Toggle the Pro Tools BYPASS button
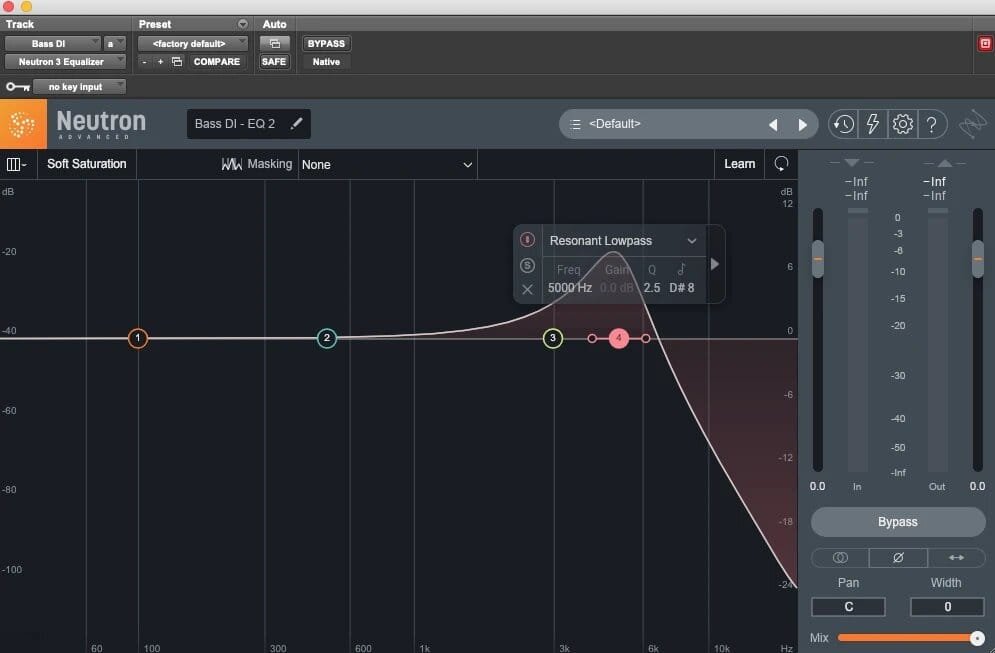Image resolution: width=995 pixels, height=653 pixels. 326,43
